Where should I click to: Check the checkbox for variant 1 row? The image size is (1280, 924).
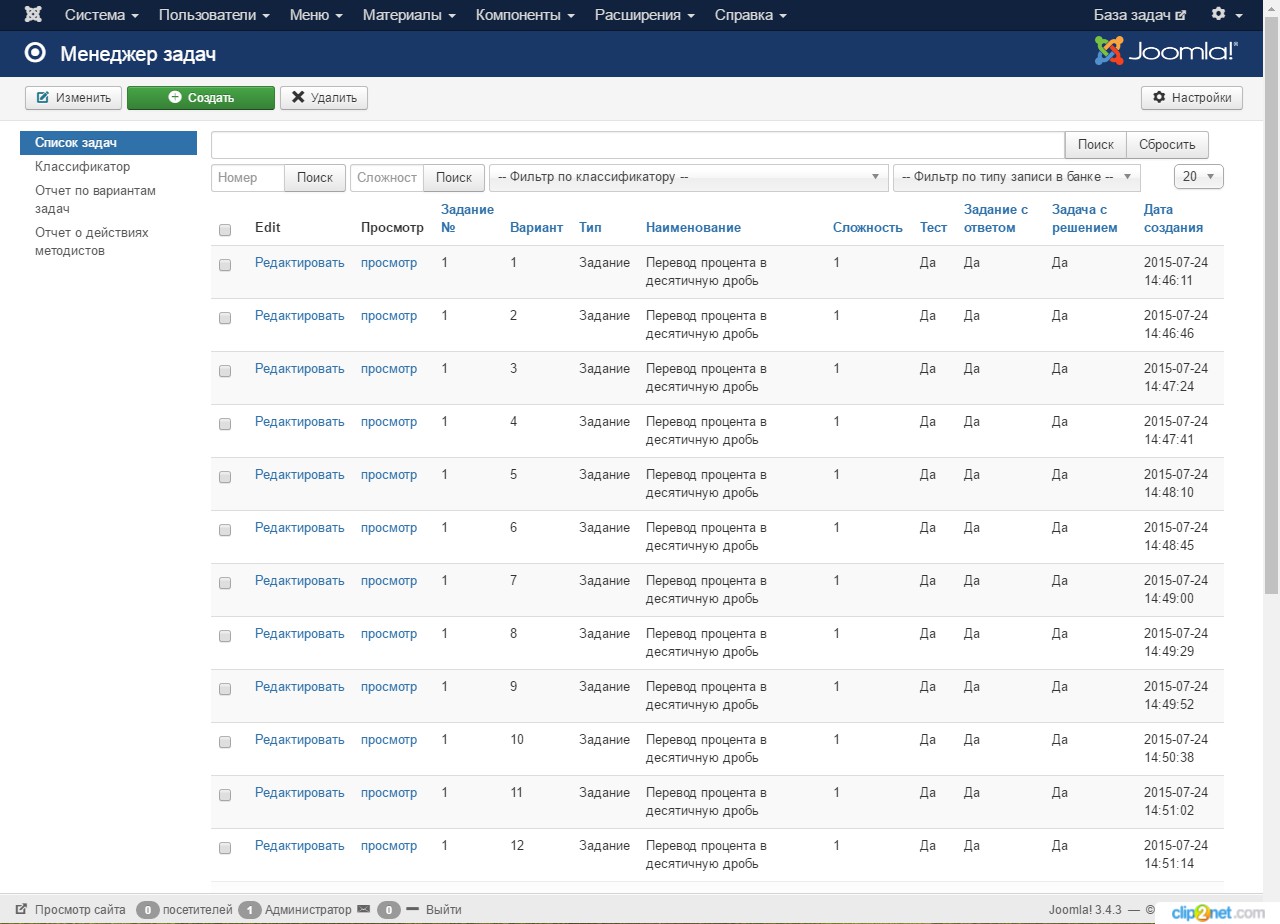coord(225,265)
